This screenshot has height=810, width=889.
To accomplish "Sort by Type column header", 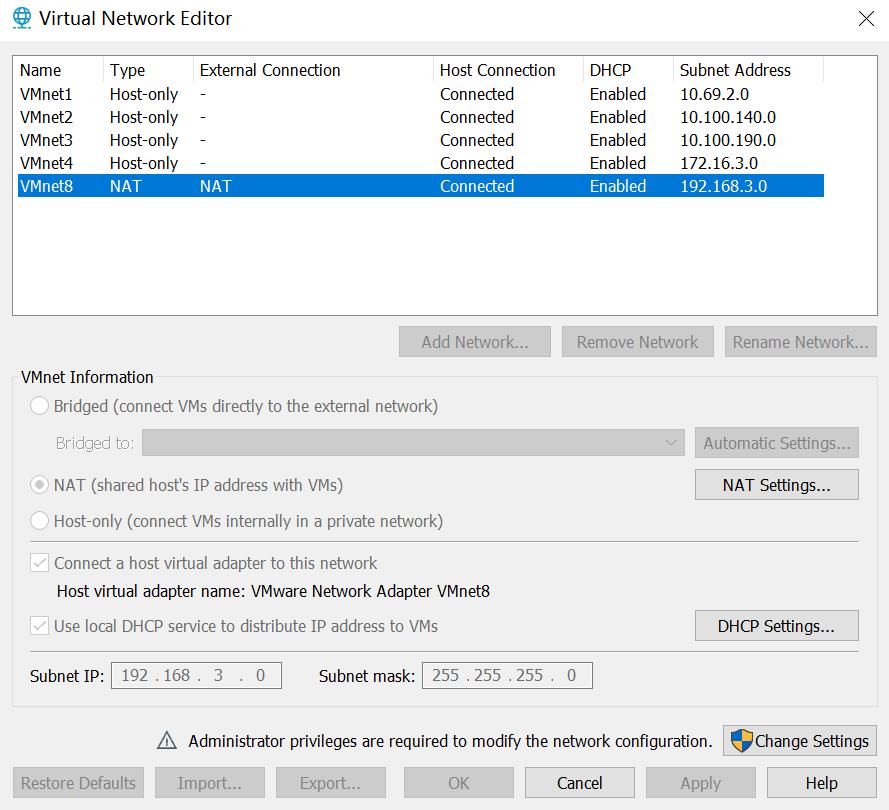I will click(x=149, y=70).
